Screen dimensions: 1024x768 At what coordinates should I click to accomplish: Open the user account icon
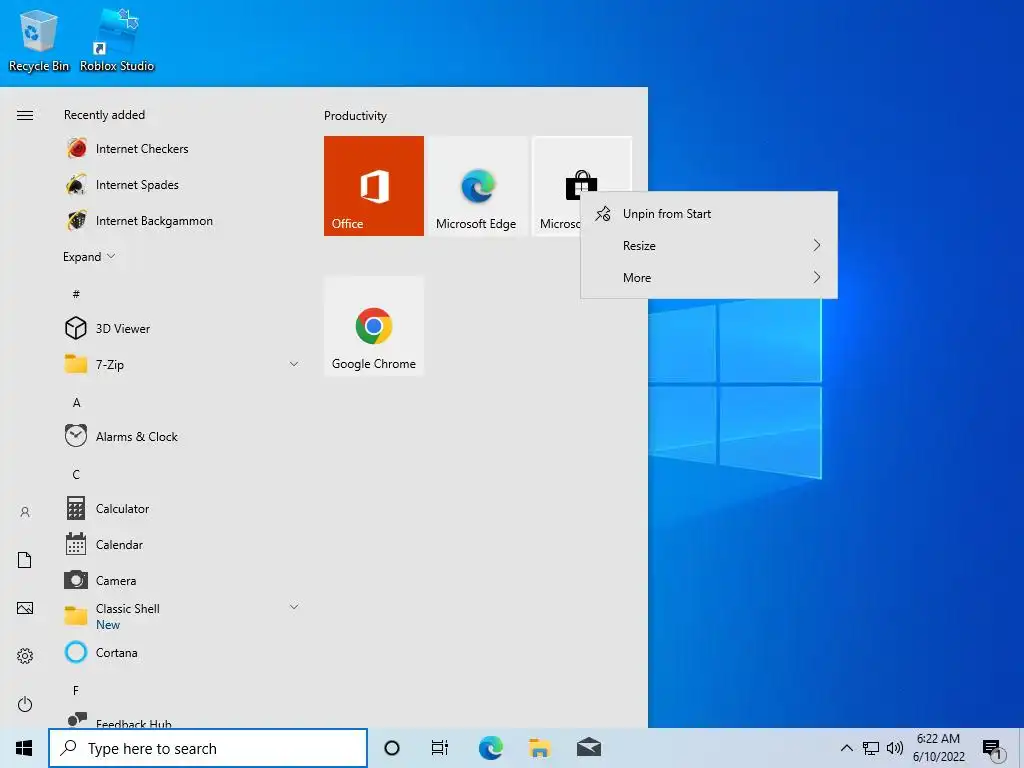point(25,512)
